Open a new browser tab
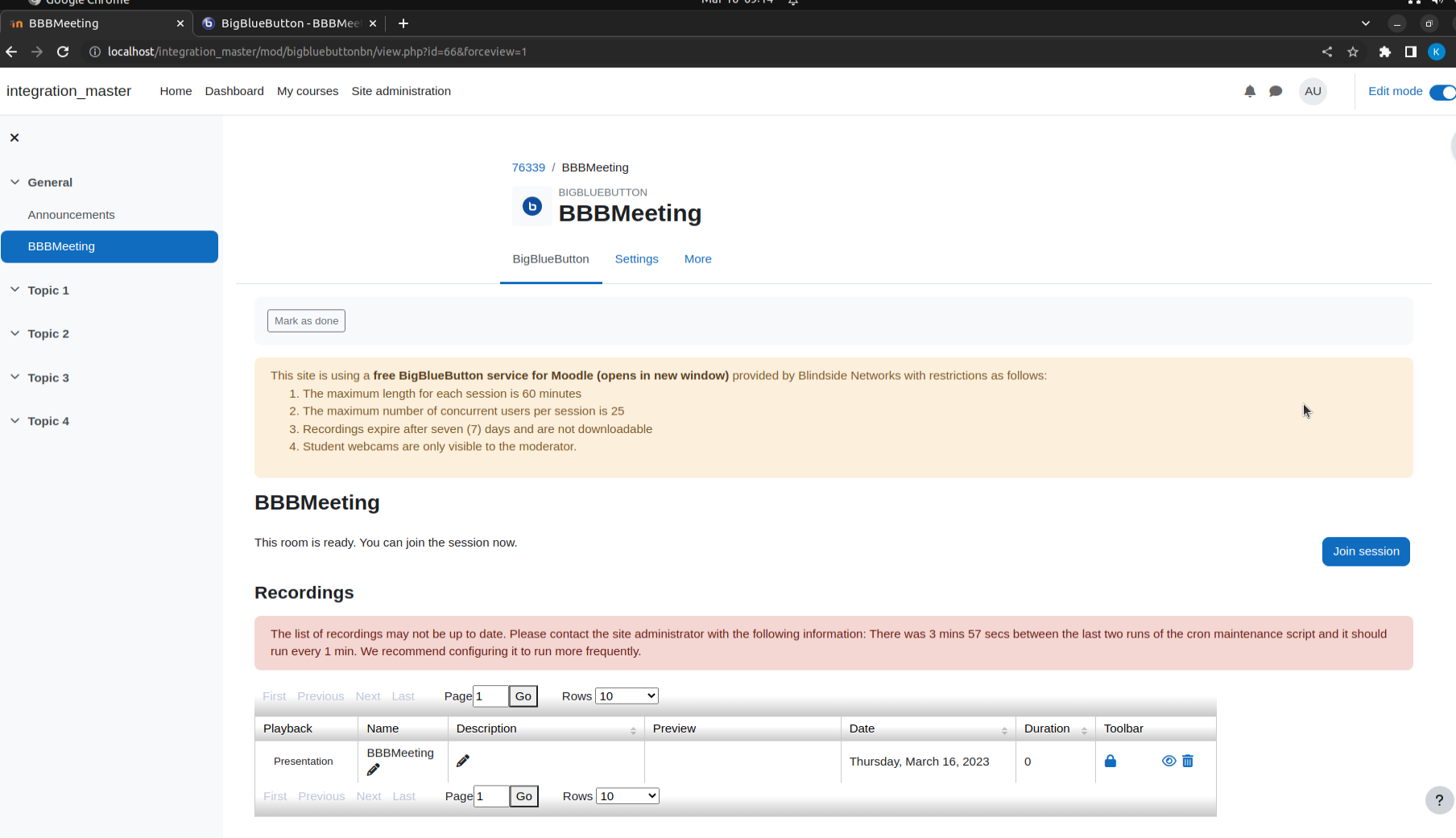The width and height of the screenshot is (1456, 838). pyautogui.click(x=403, y=23)
